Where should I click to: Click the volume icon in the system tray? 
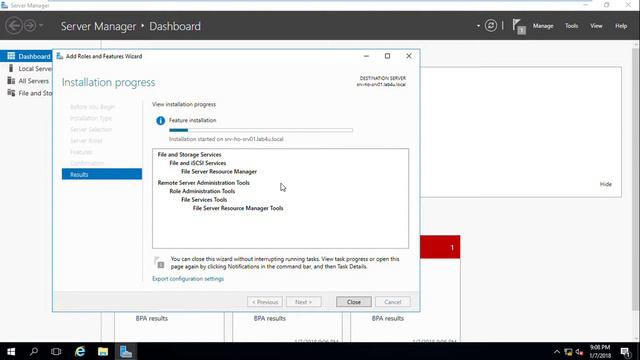pyautogui.click(x=579, y=352)
